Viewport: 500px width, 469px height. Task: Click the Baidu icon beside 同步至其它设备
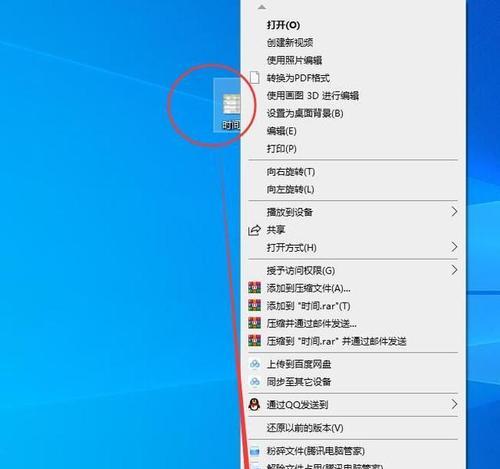(x=255, y=381)
